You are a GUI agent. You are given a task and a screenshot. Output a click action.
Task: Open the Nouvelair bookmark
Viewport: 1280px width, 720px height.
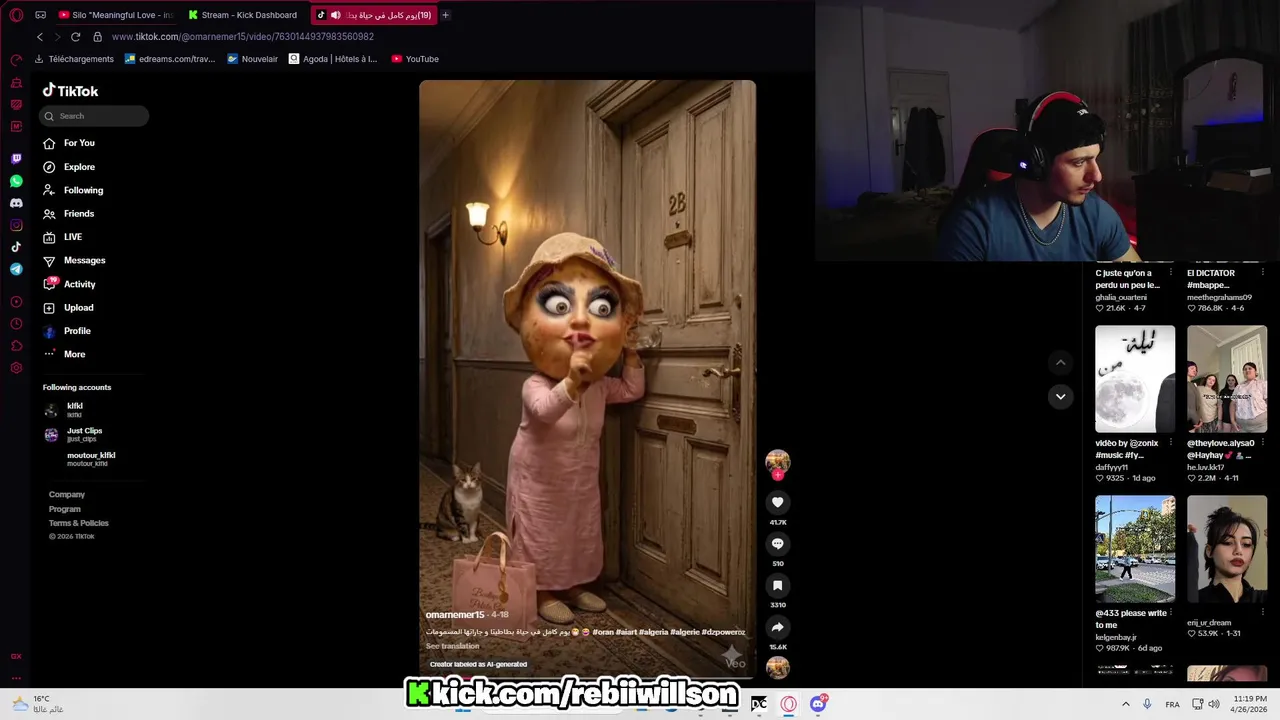pos(252,59)
